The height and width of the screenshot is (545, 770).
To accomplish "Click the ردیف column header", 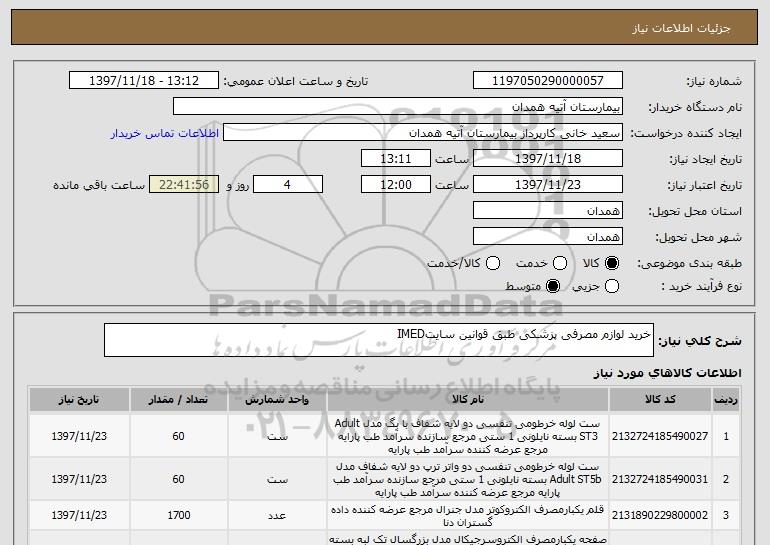I will tap(726, 400).
